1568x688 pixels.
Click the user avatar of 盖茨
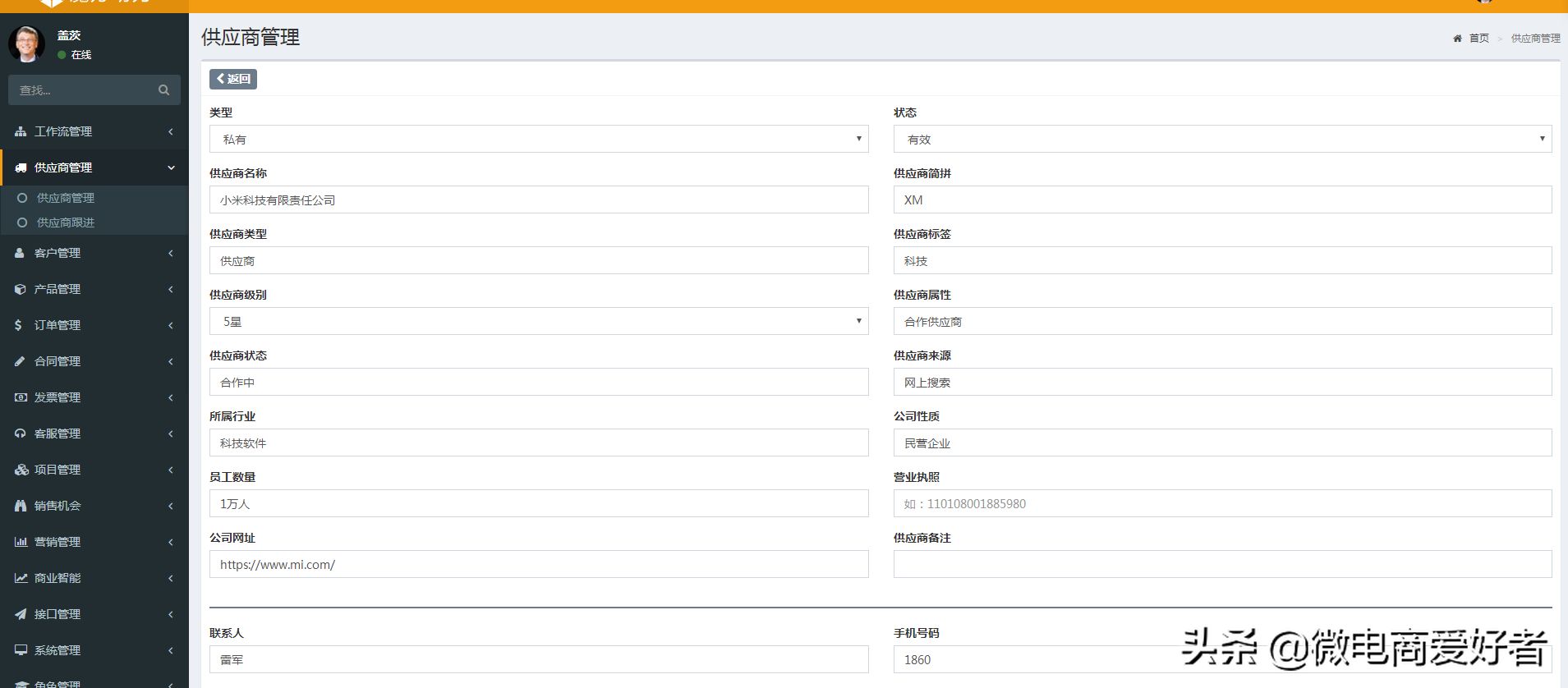[26, 44]
